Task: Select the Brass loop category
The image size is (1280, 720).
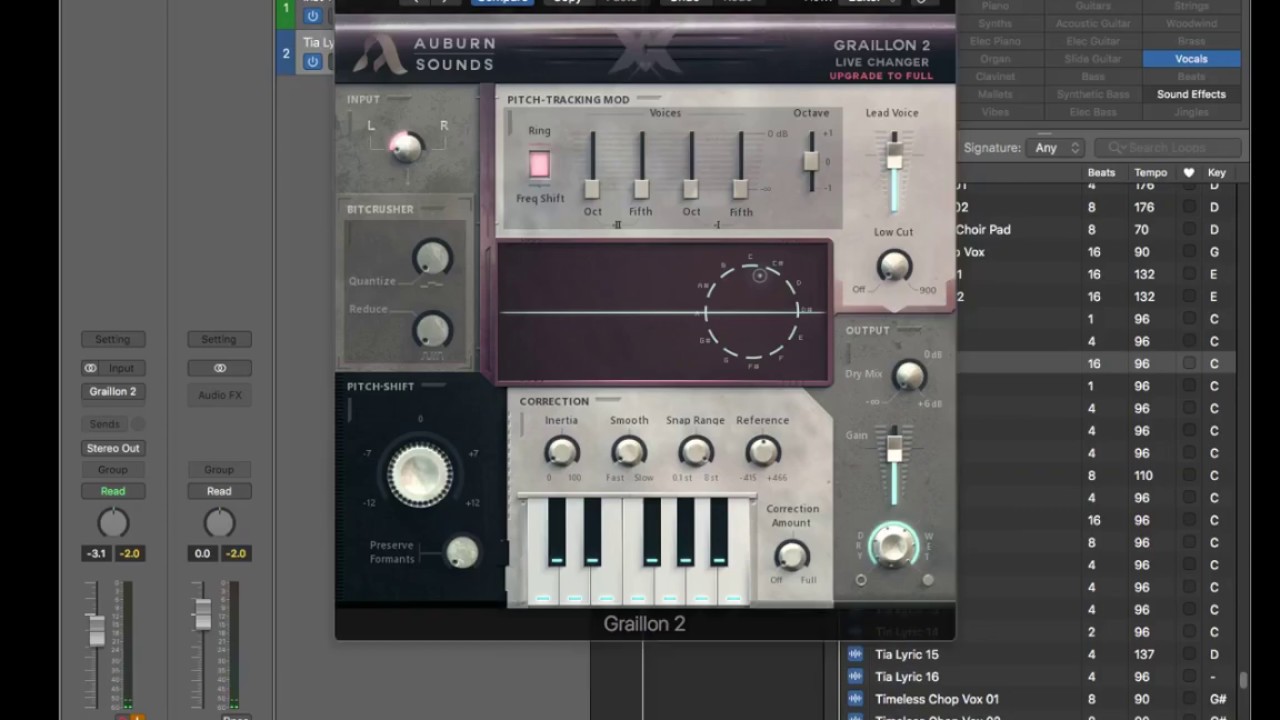Action: [x=1191, y=41]
